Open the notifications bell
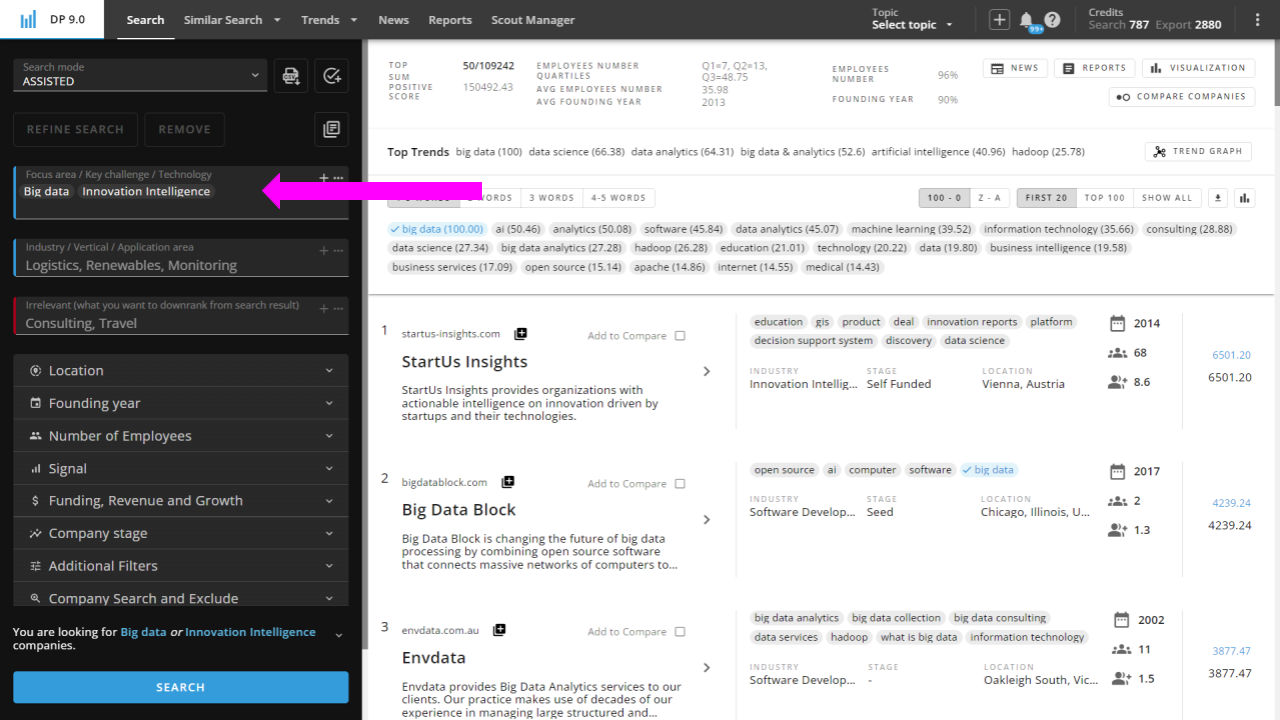Image resolution: width=1280 pixels, height=720 pixels. [1026, 20]
